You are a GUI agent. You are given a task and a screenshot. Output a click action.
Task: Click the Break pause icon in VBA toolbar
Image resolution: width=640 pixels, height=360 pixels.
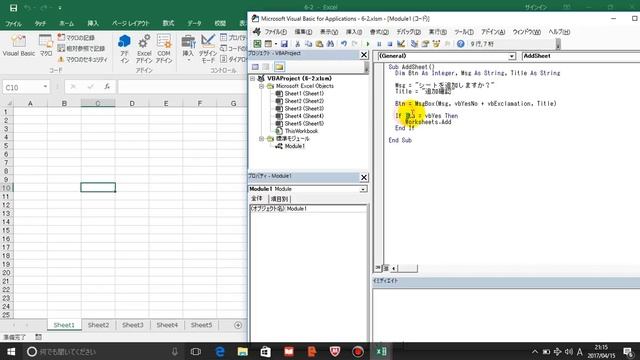[379, 44]
